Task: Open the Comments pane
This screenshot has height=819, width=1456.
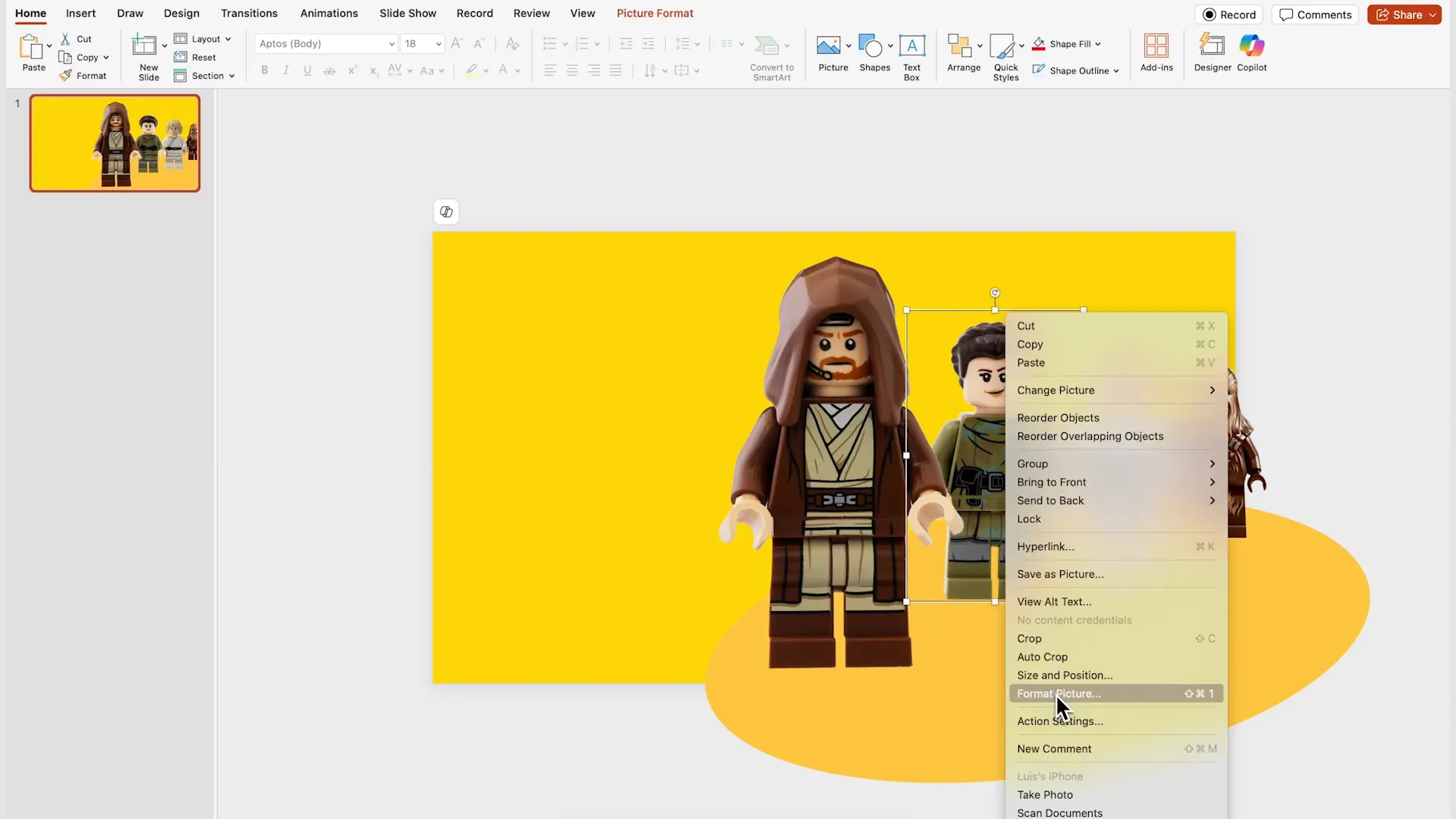Action: tap(1315, 14)
